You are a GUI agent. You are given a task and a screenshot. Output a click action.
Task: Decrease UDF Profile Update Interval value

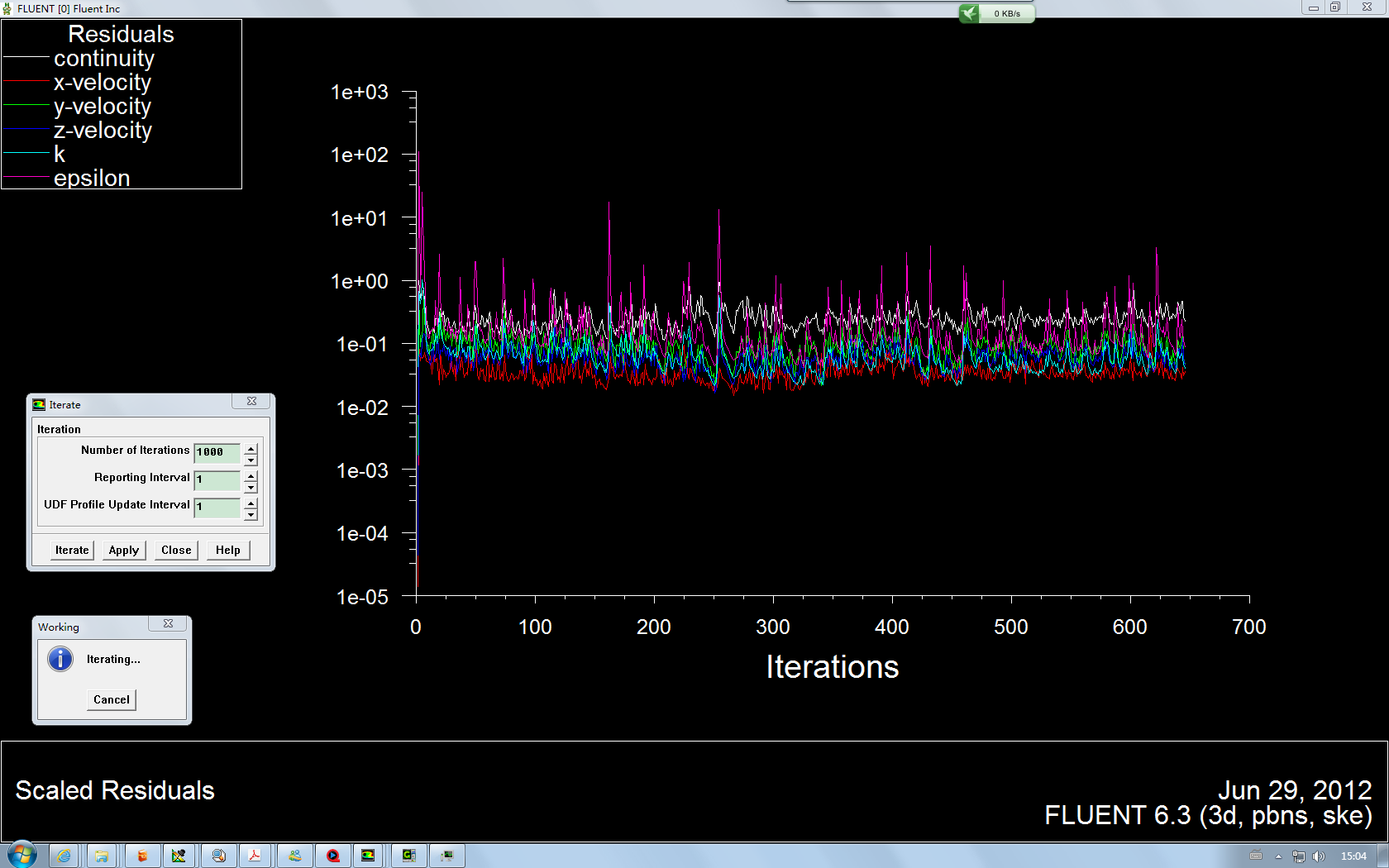[x=251, y=514]
